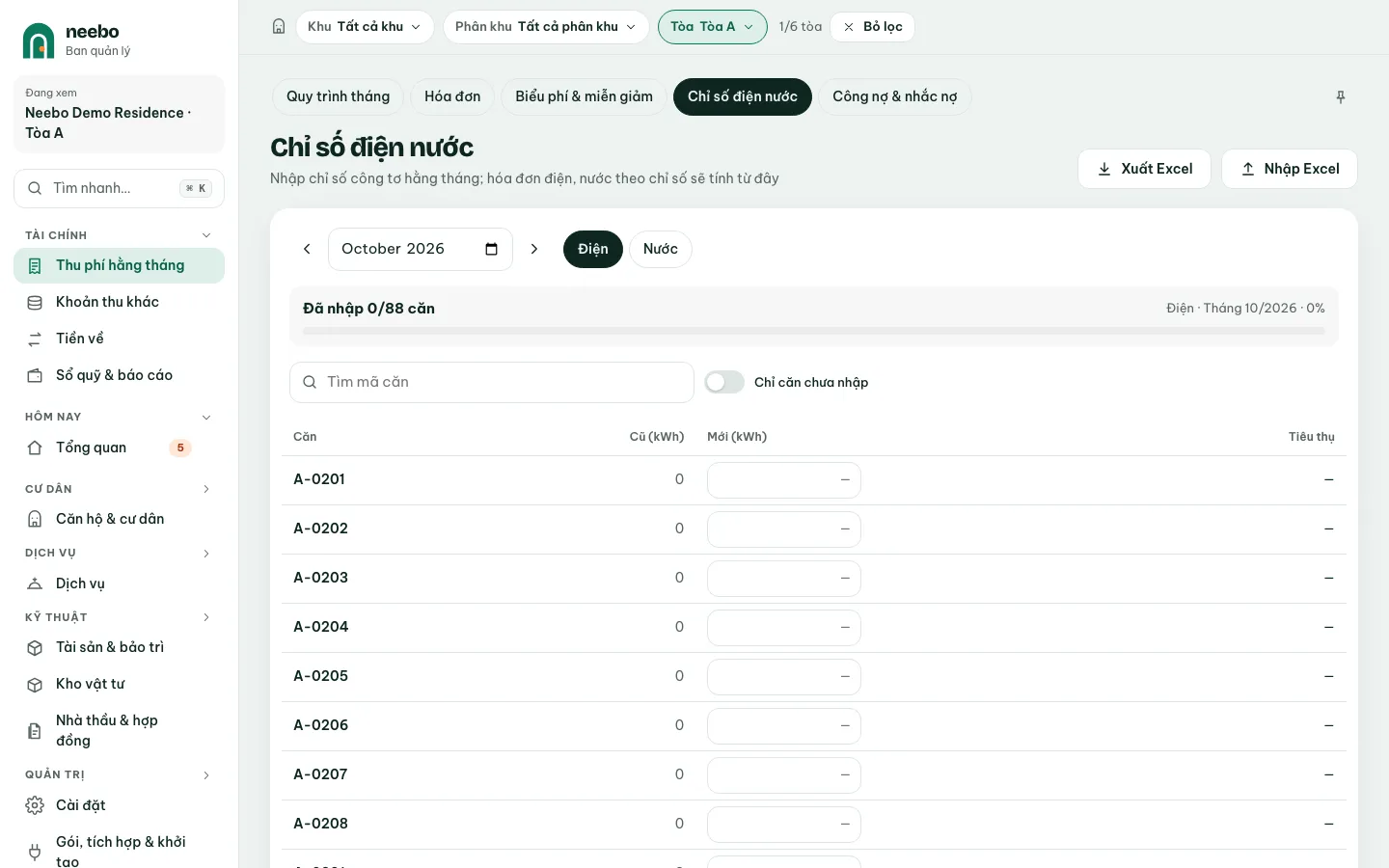
Task: Click the Sổ quỹ & báo cáo icon
Action: [35, 376]
